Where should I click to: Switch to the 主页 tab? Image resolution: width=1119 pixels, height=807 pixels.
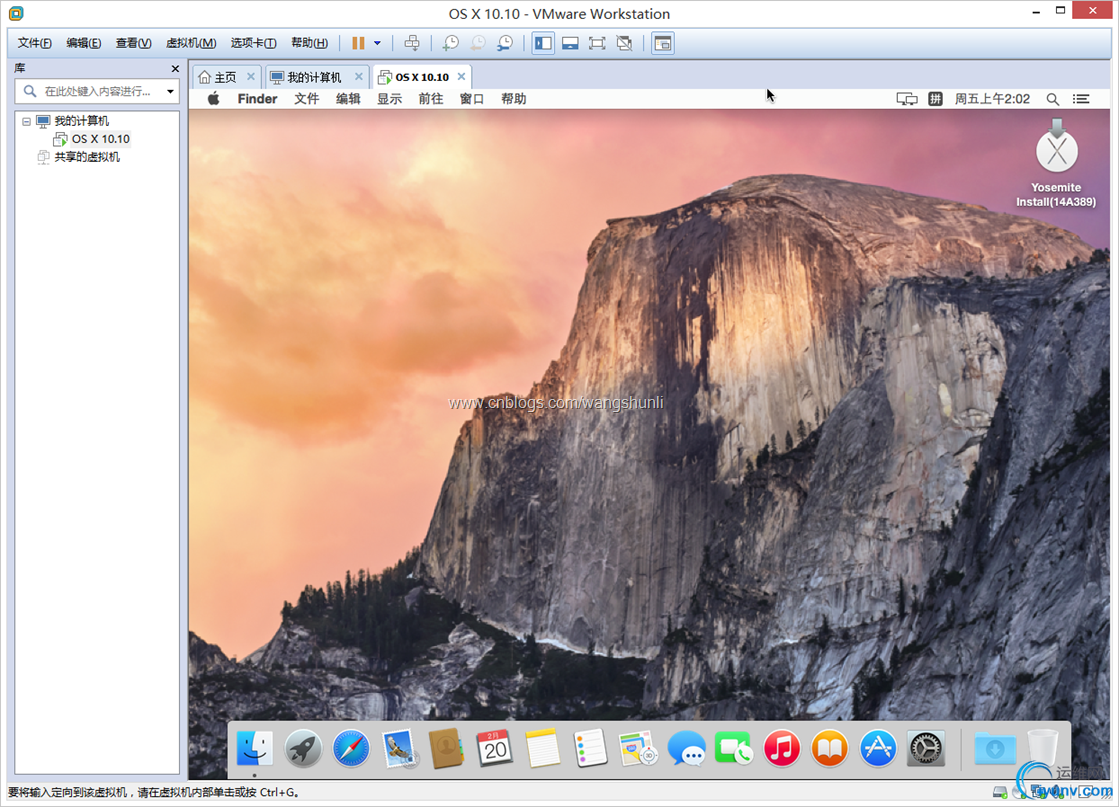point(225,77)
